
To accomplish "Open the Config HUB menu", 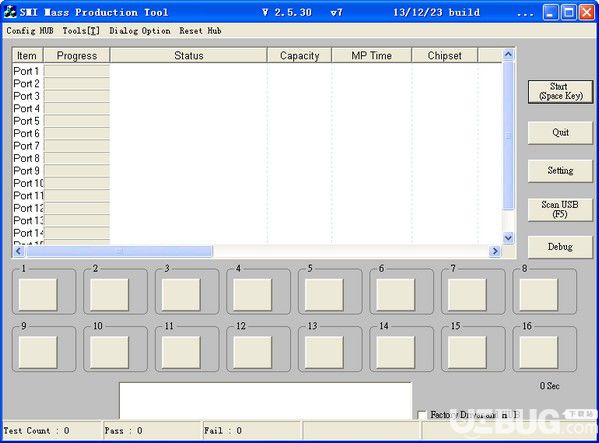I will click(x=30, y=31).
